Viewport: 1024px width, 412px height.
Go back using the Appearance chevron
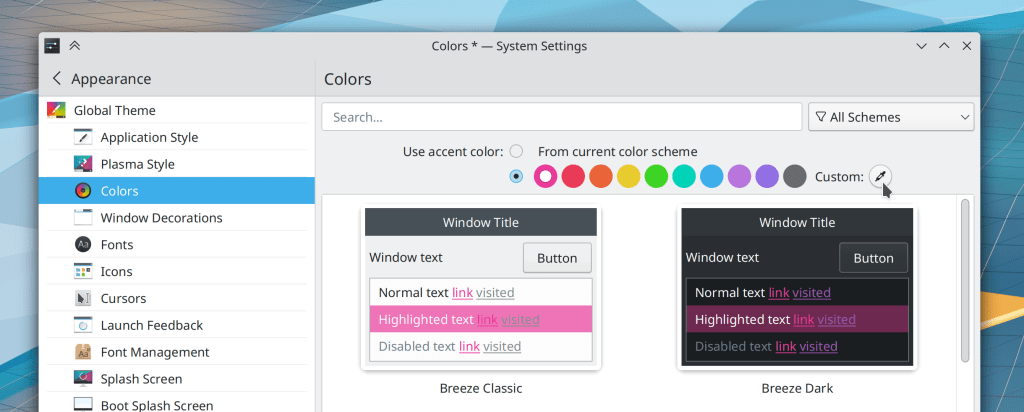tap(57, 79)
